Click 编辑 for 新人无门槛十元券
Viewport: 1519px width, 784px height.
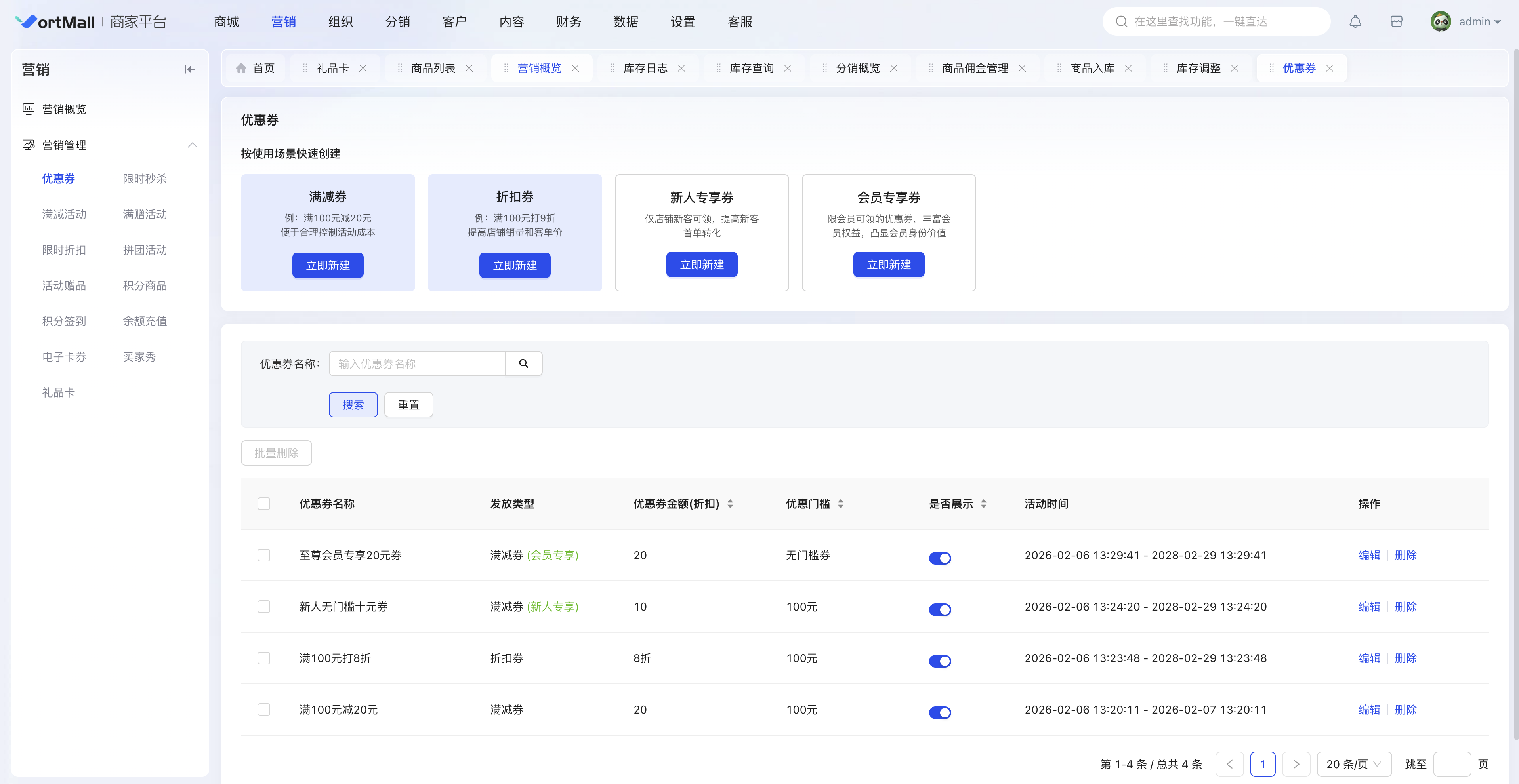point(1368,607)
